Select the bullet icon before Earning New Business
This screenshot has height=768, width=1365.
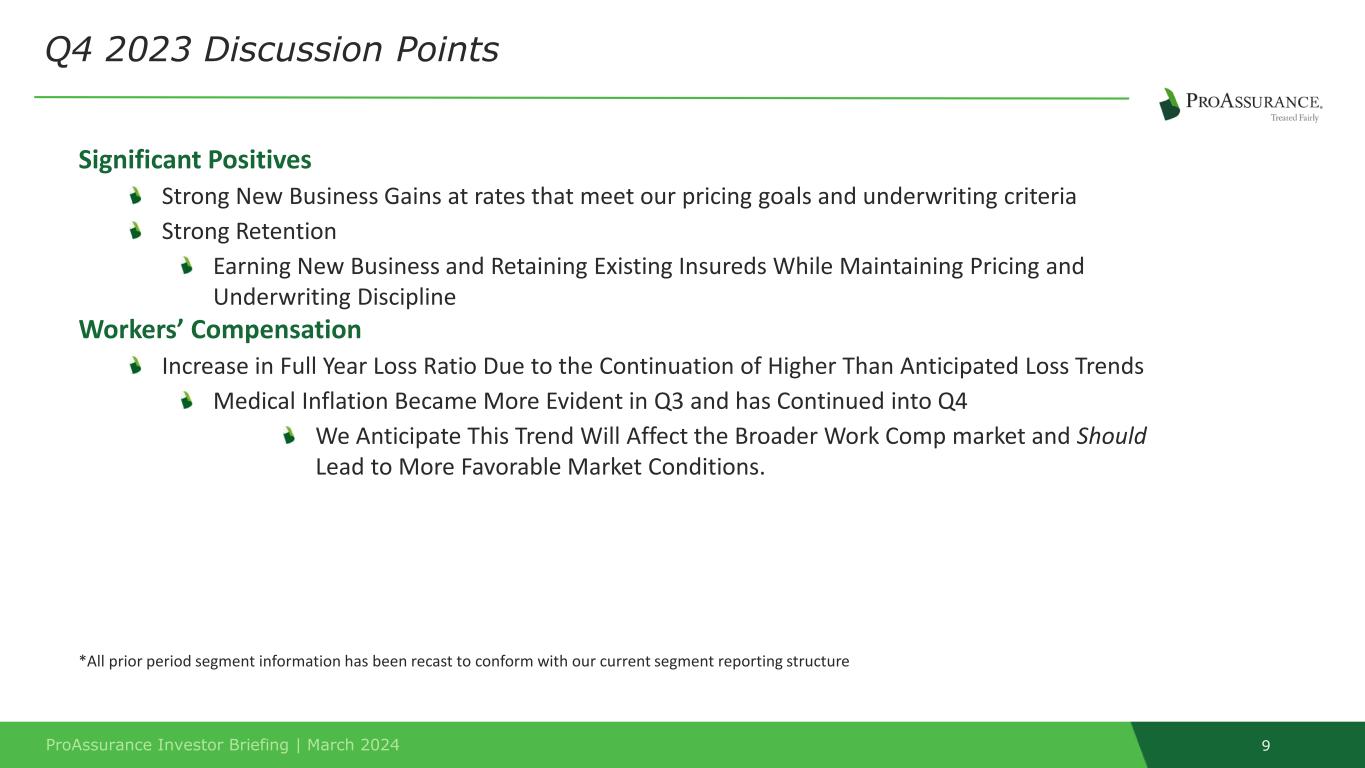click(x=187, y=266)
